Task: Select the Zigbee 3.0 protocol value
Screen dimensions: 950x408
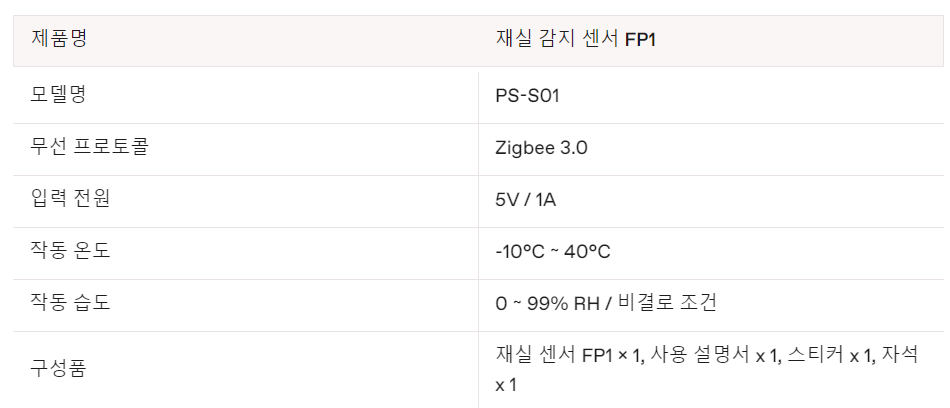Action: coord(541,149)
